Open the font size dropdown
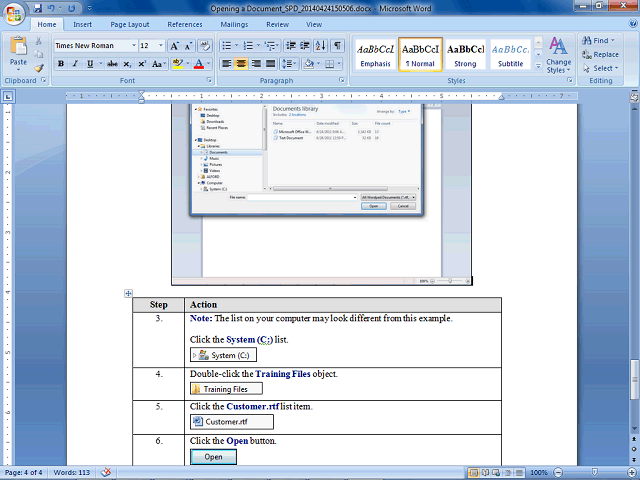Viewport: 640px width, 480px height. pyautogui.click(x=161, y=46)
